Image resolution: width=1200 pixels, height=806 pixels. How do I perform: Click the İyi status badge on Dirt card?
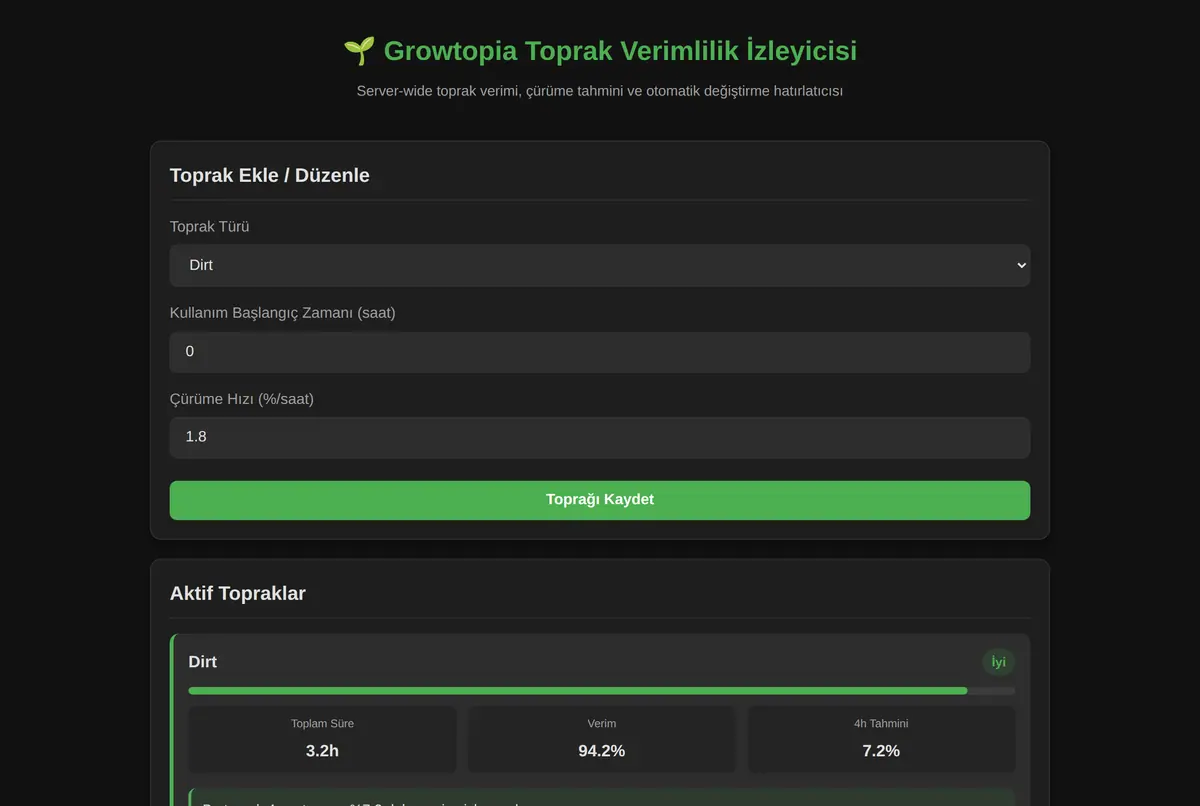click(998, 662)
